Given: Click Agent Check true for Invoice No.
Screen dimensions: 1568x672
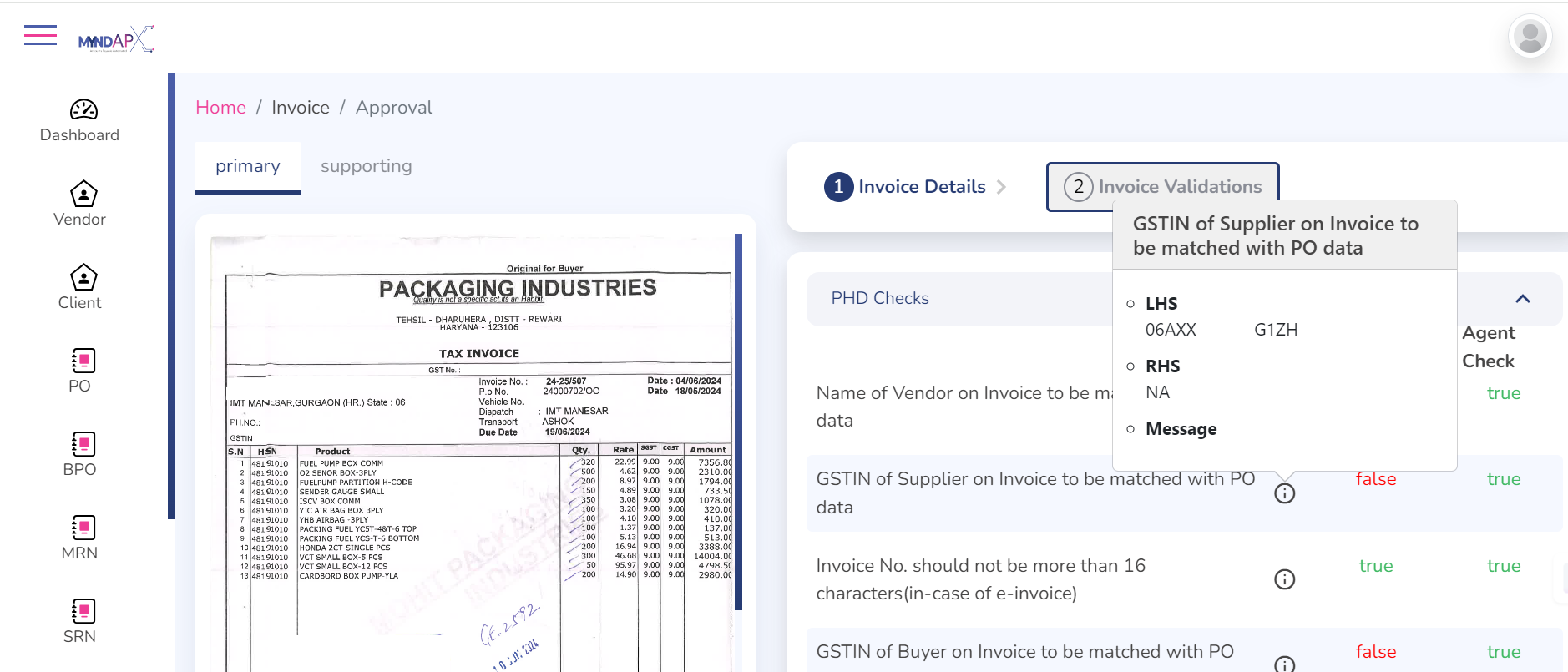Looking at the screenshot, I should click(1503, 566).
